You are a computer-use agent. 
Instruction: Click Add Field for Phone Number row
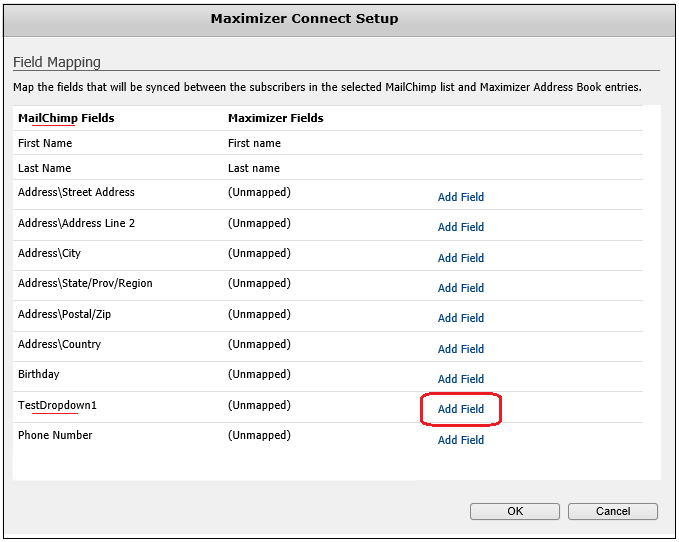461,440
